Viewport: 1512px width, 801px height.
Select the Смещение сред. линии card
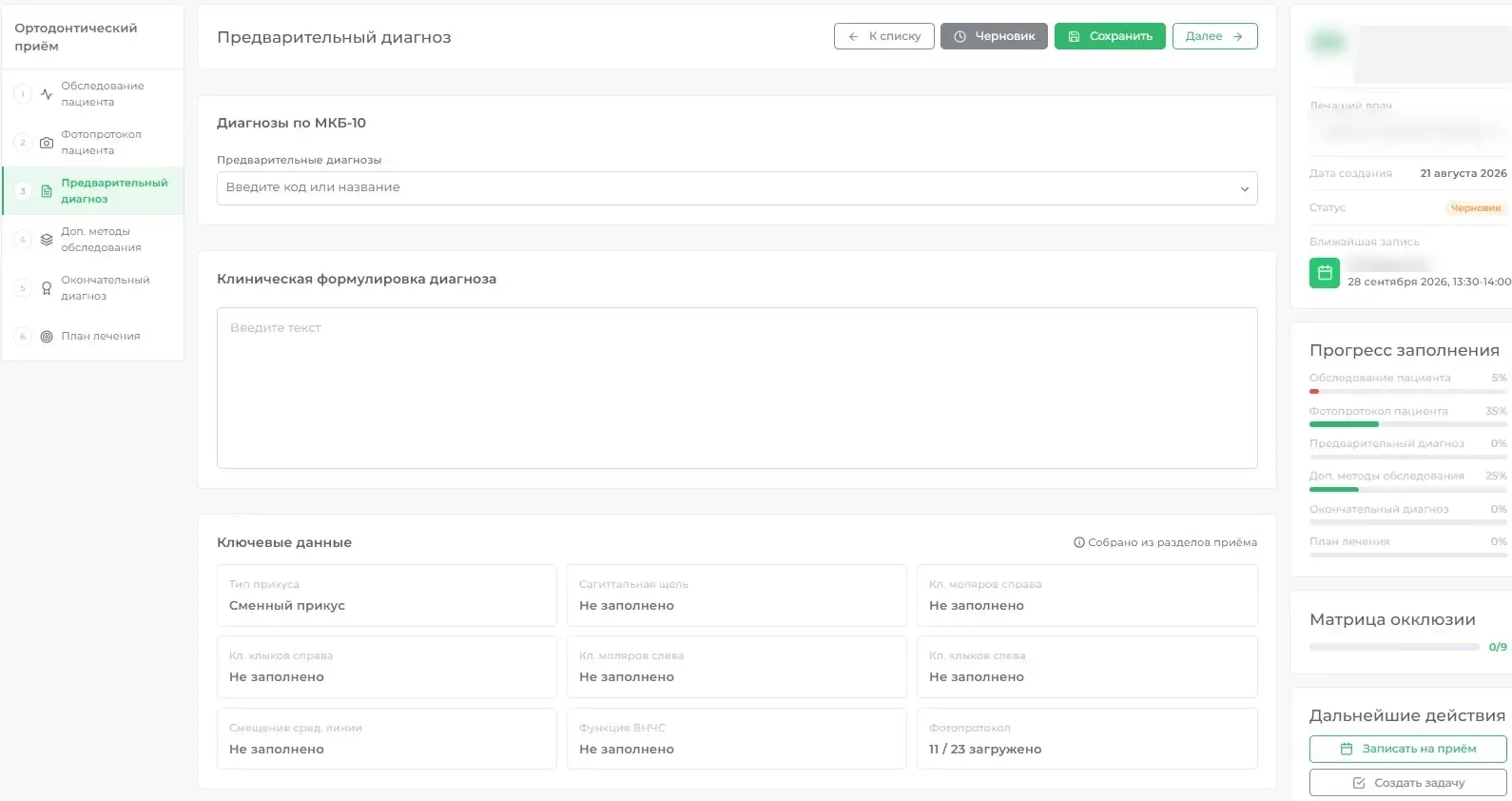coord(386,738)
